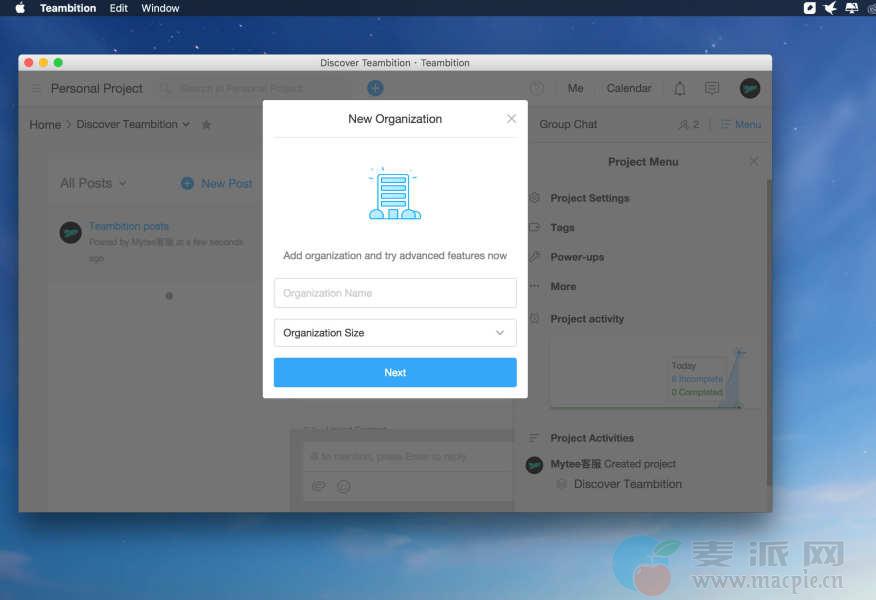Close the New Organization dialog
The width and height of the screenshot is (876, 600).
[x=511, y=119]
